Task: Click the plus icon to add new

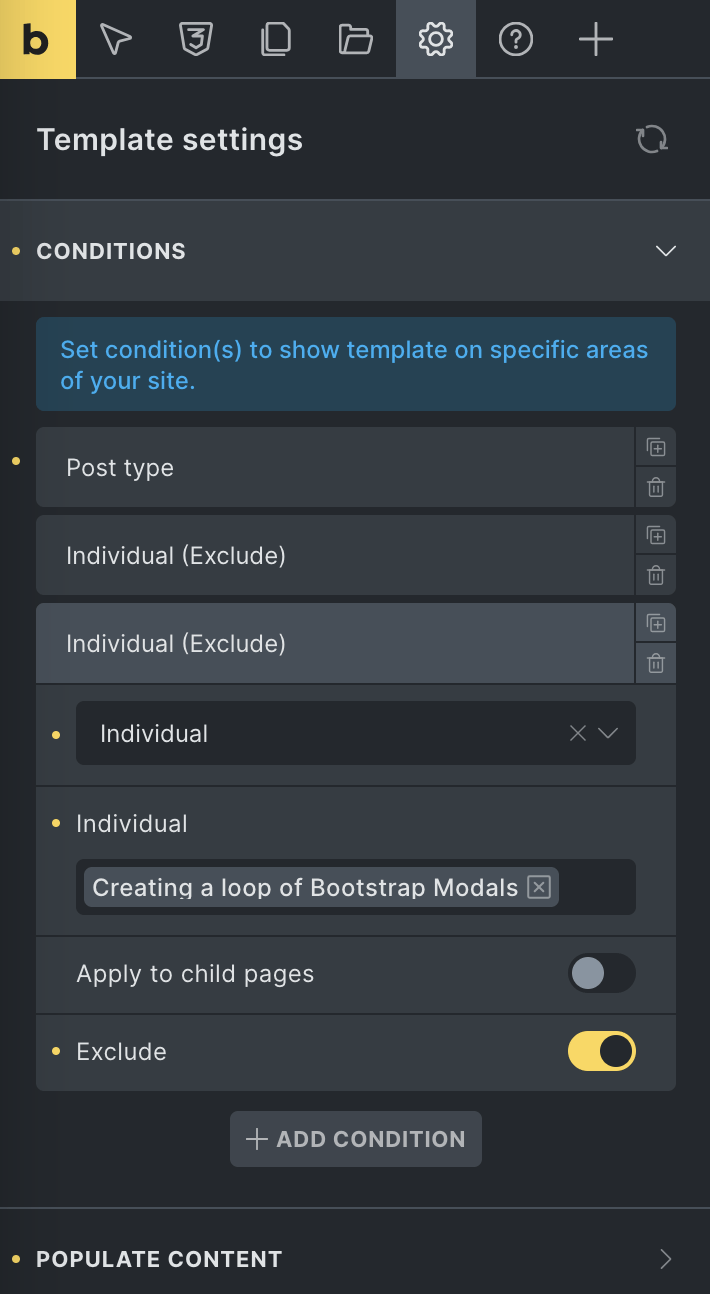Action: coord(595,39)
